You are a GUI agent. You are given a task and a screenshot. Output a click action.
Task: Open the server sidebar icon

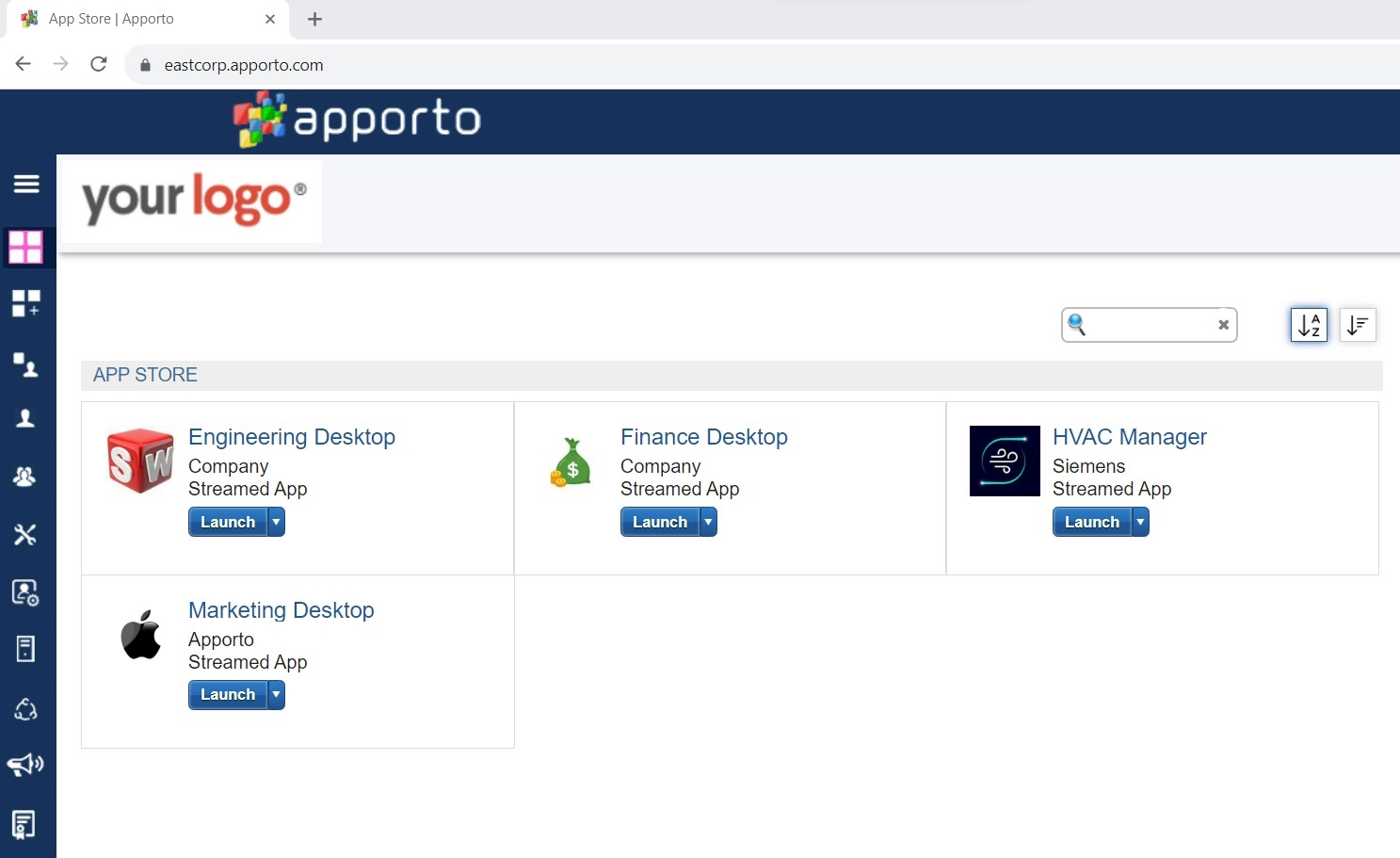tap(25, 649)
